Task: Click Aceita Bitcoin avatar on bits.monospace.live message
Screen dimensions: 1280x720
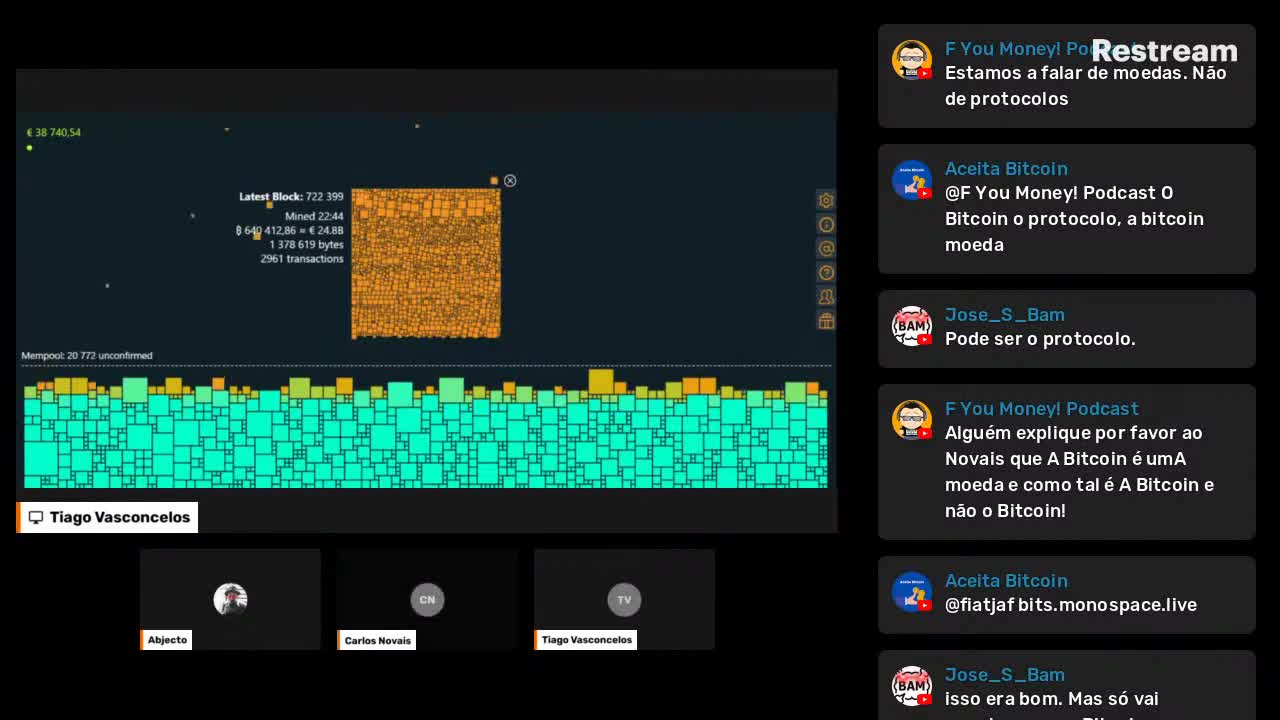Action: (912, 592)
